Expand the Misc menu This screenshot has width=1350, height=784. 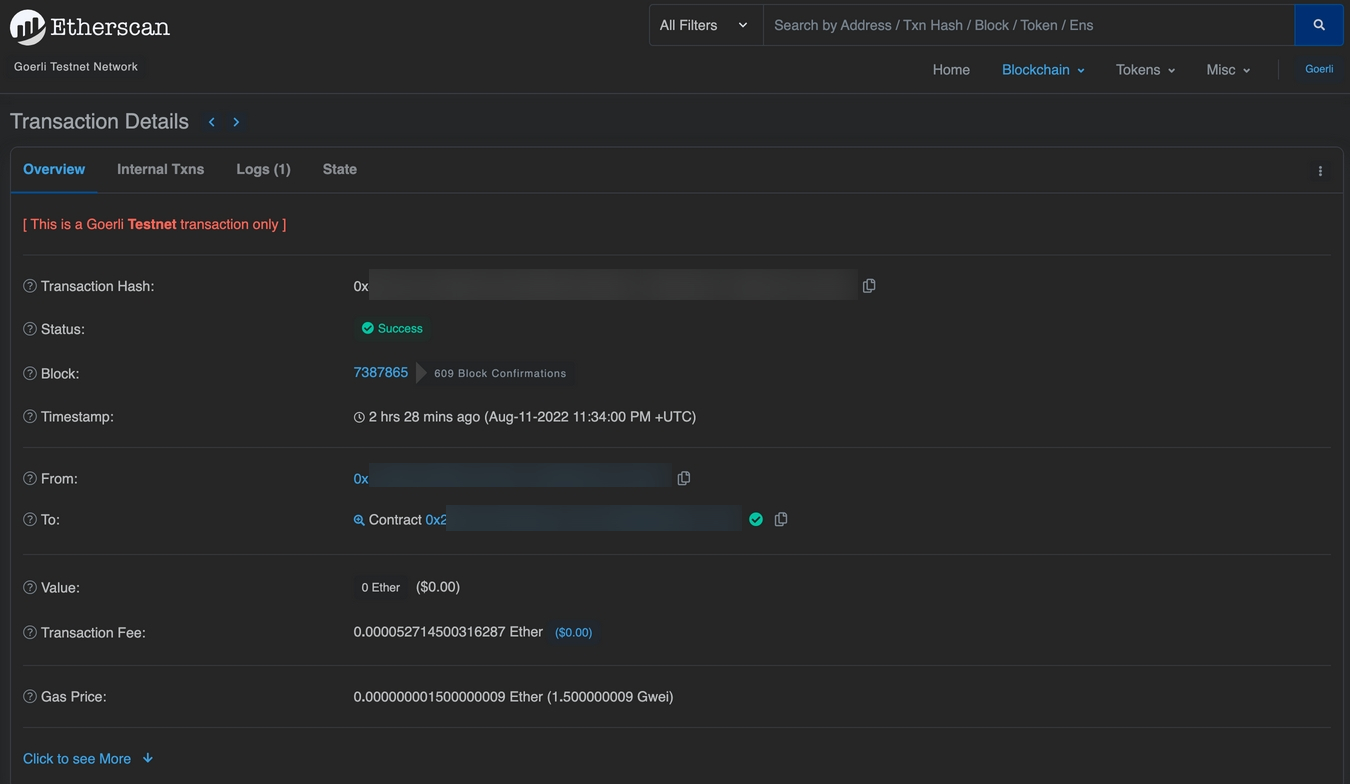pos(1229,70)
